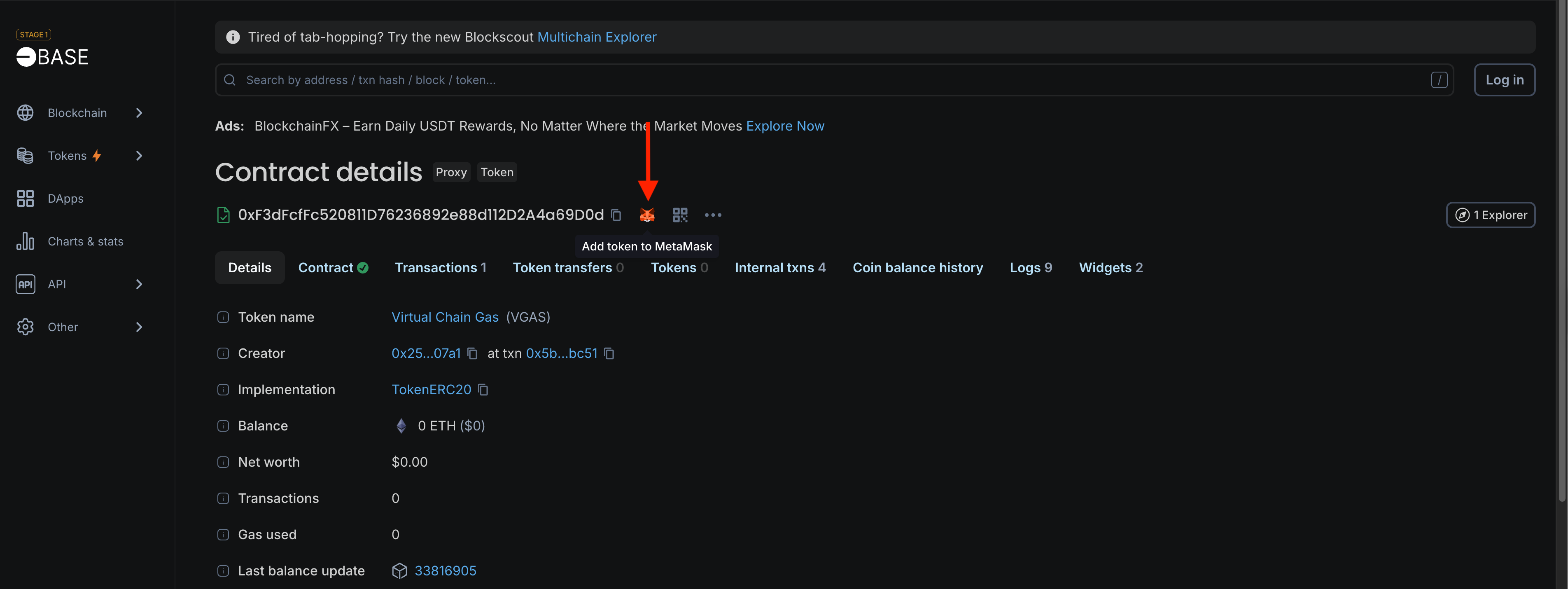Copy the contract address 0xF3dFcfFc...
The height and width of the screenshot is (589, 1568).
tap(616, 215)
